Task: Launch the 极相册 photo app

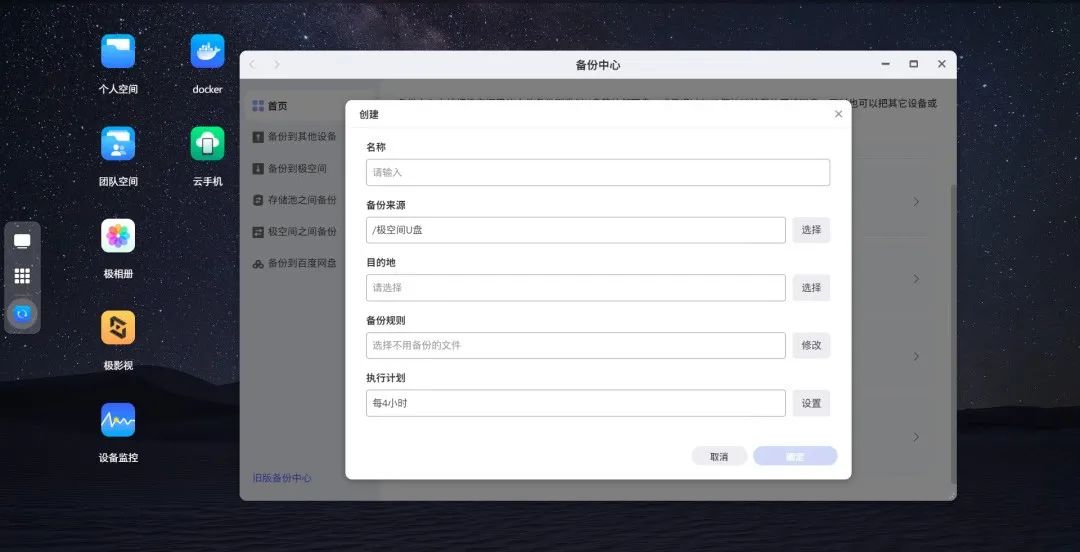Action: coord(118,237)
